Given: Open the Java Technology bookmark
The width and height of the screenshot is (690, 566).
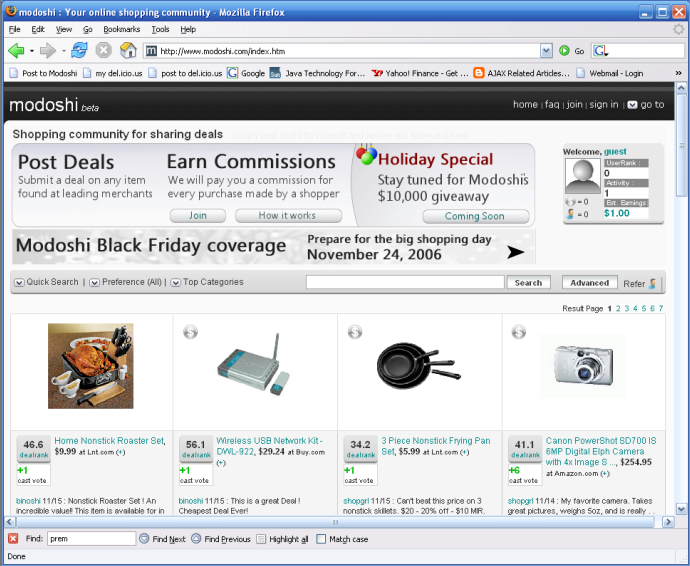Looking at the screenshot, I should [317, 73].
